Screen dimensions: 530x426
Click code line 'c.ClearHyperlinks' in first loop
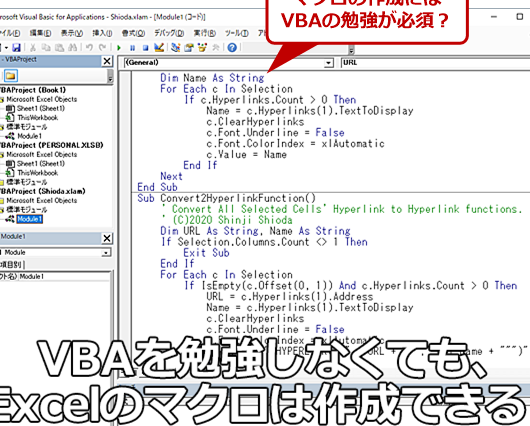[255, 122]
